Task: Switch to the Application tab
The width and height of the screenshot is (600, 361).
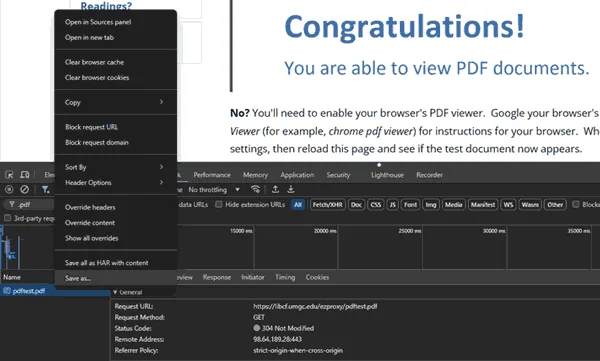Action: (x=297, y=175)
